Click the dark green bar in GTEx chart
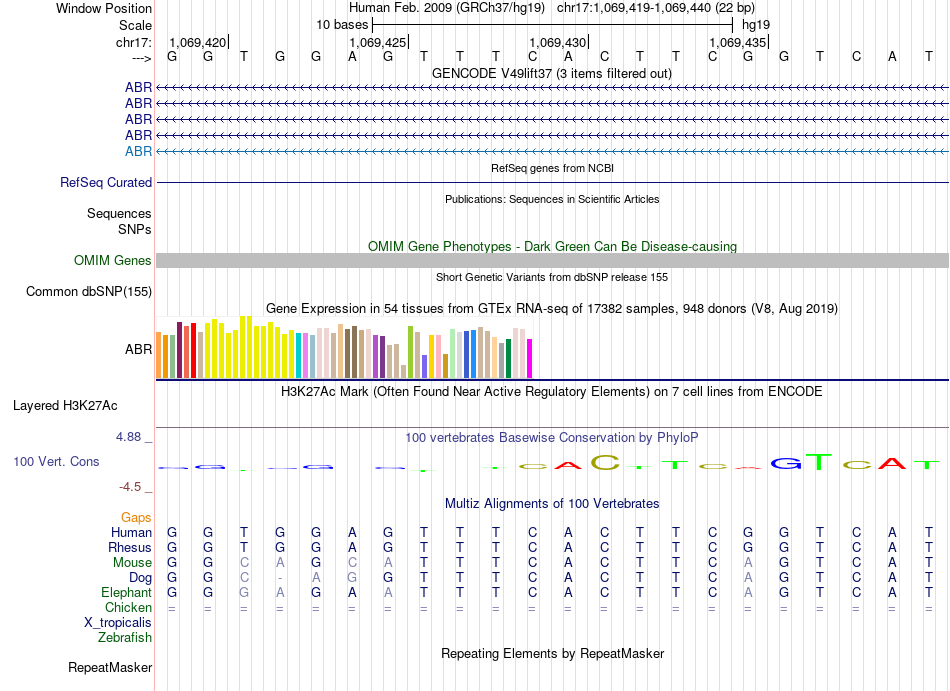Screen dimensions: 950x691 508,359
